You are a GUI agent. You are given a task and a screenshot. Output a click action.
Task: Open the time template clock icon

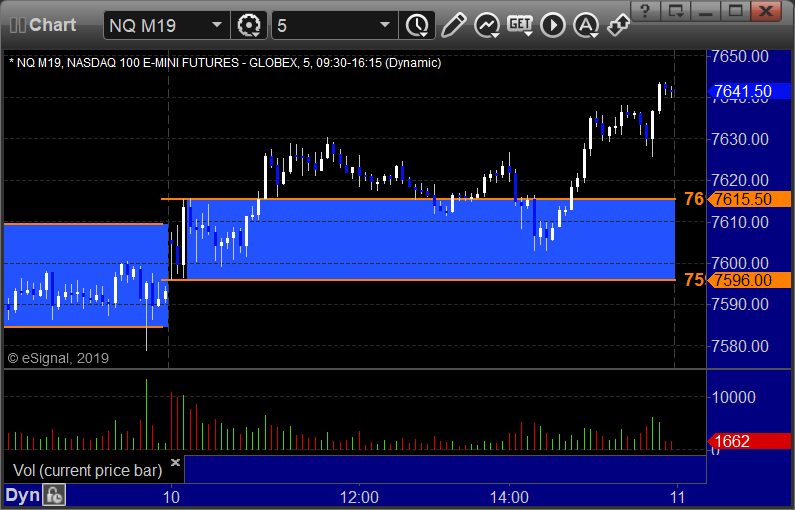pyautogui.click(x=417, y=25)
